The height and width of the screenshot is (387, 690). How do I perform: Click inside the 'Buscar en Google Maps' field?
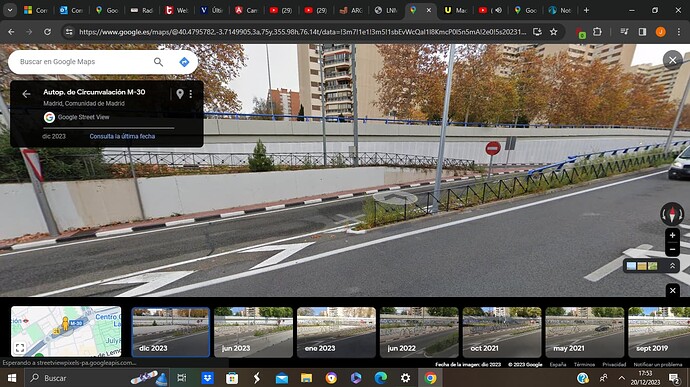tap(84, 62)
